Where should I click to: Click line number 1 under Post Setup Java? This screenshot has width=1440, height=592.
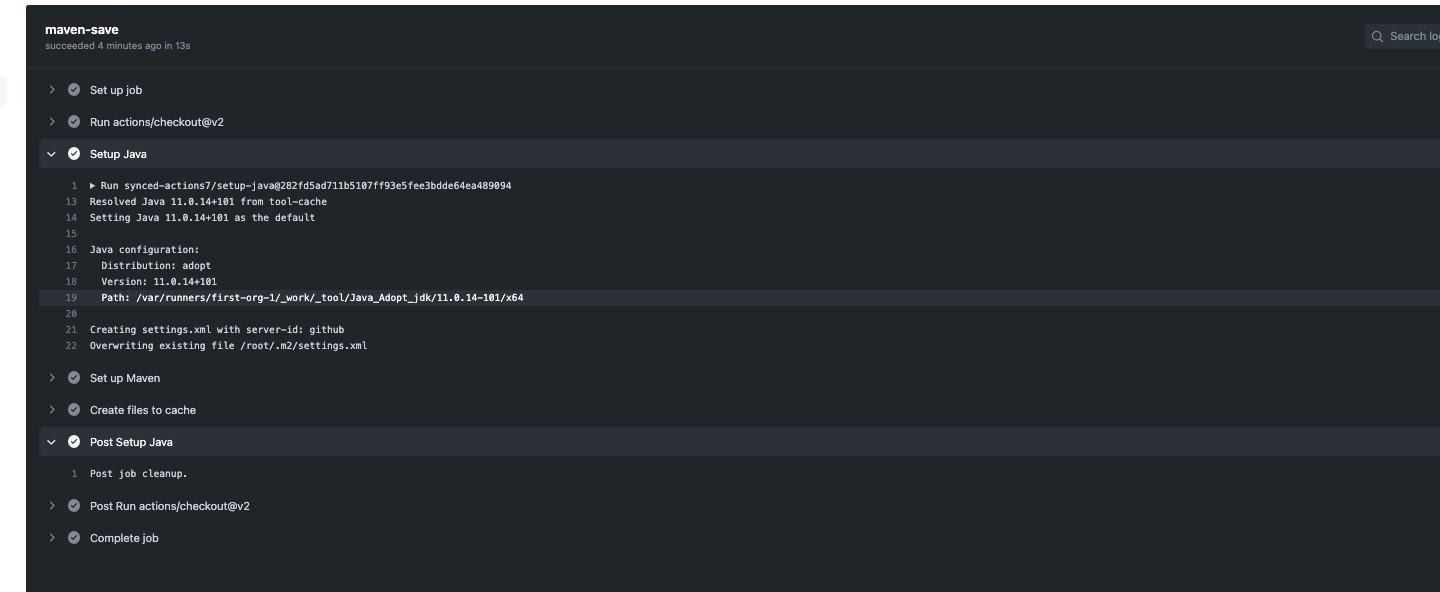coord(74,474)
